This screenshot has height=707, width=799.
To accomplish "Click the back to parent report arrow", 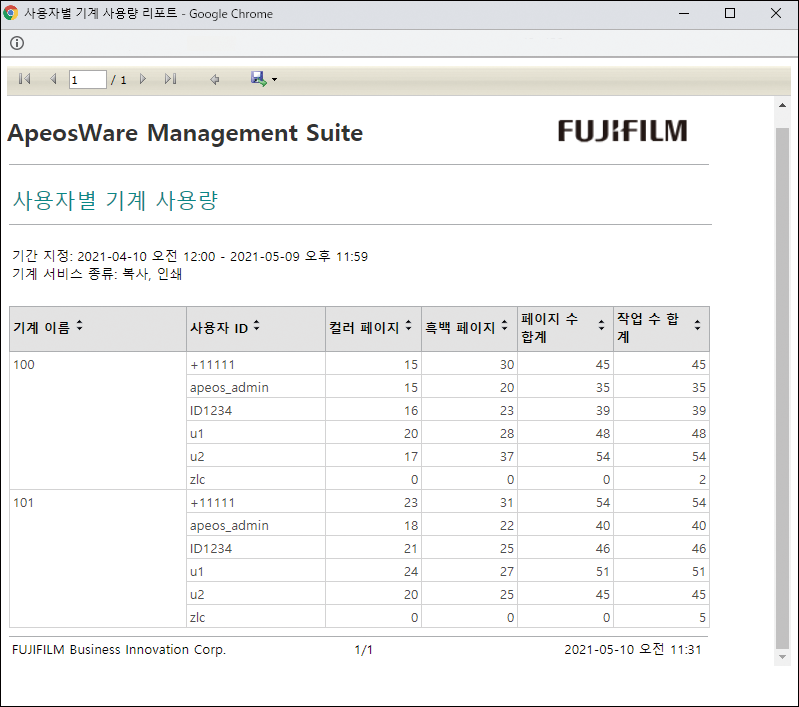I will (214, 79).
